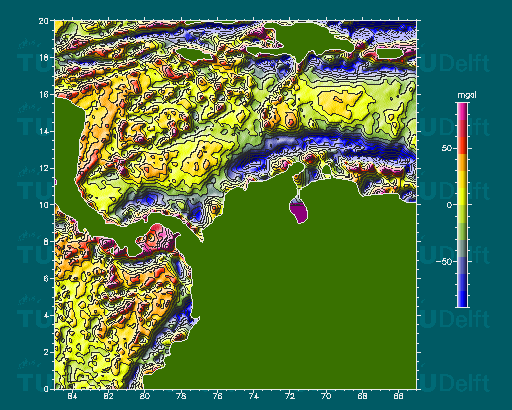Click the -50 tick label on the colorbar
The height and width of the screenshot is (410, 512).
[444, 262]
